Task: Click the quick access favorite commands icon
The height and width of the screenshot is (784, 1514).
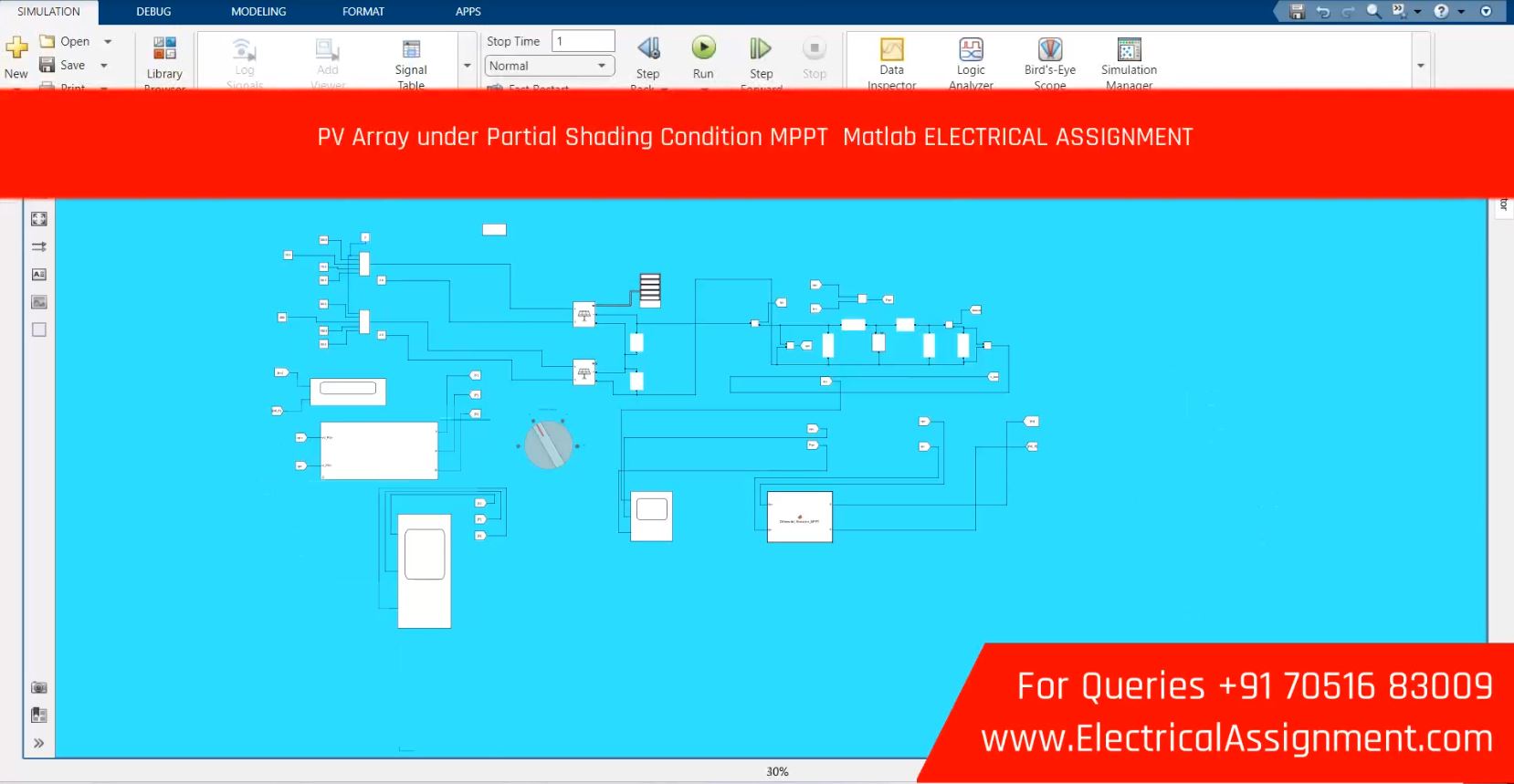Action: click(1399, 11)
